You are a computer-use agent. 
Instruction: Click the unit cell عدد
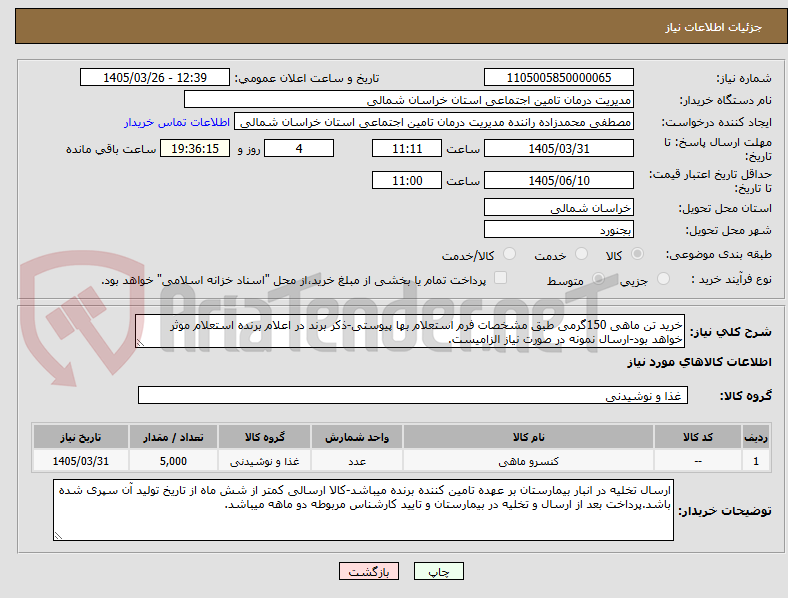point(357,461)
